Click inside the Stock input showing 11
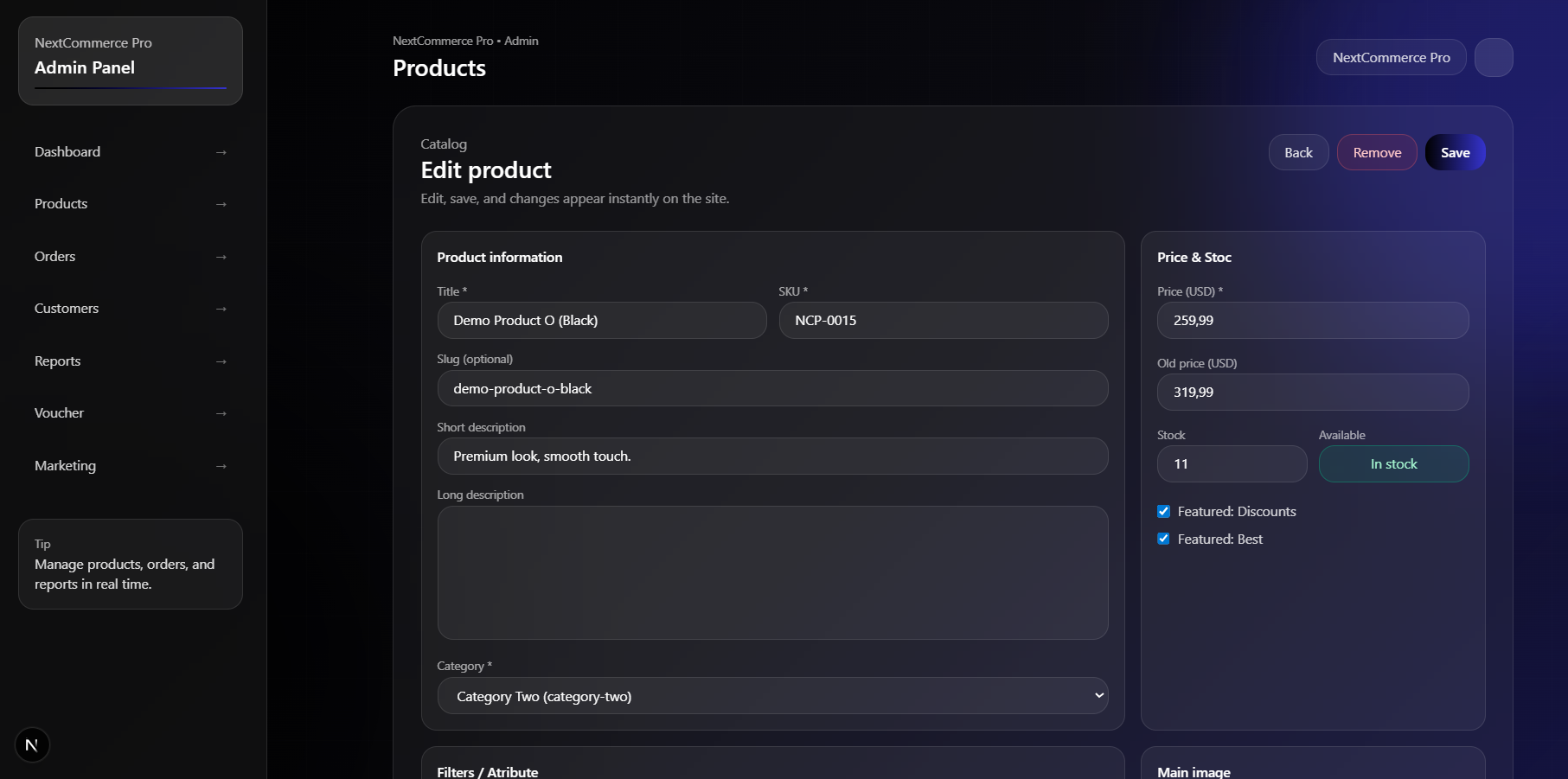 pyautogui.click(x=1232, y=463)
